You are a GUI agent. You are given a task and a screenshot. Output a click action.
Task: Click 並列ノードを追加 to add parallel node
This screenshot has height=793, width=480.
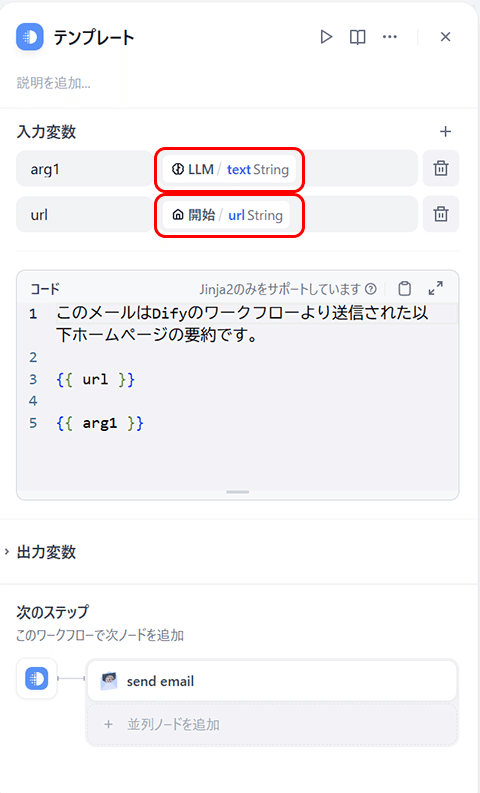(x=272, y=724)
